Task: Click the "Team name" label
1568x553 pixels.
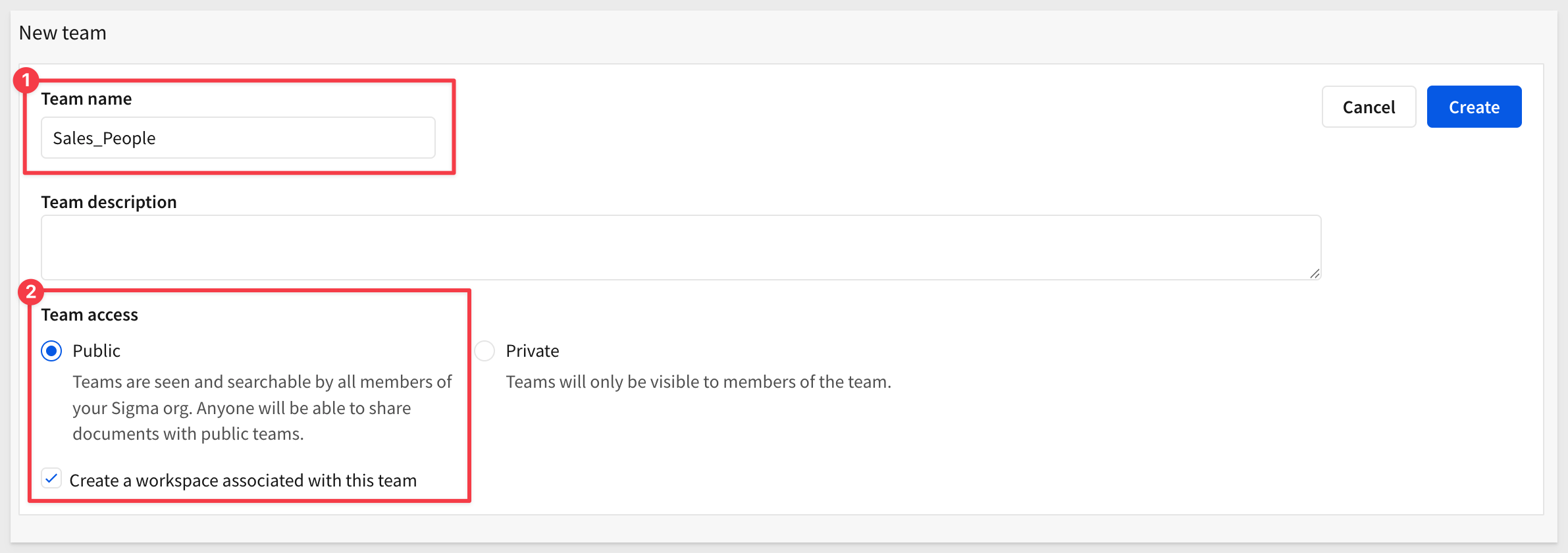Action: point(86,99)
